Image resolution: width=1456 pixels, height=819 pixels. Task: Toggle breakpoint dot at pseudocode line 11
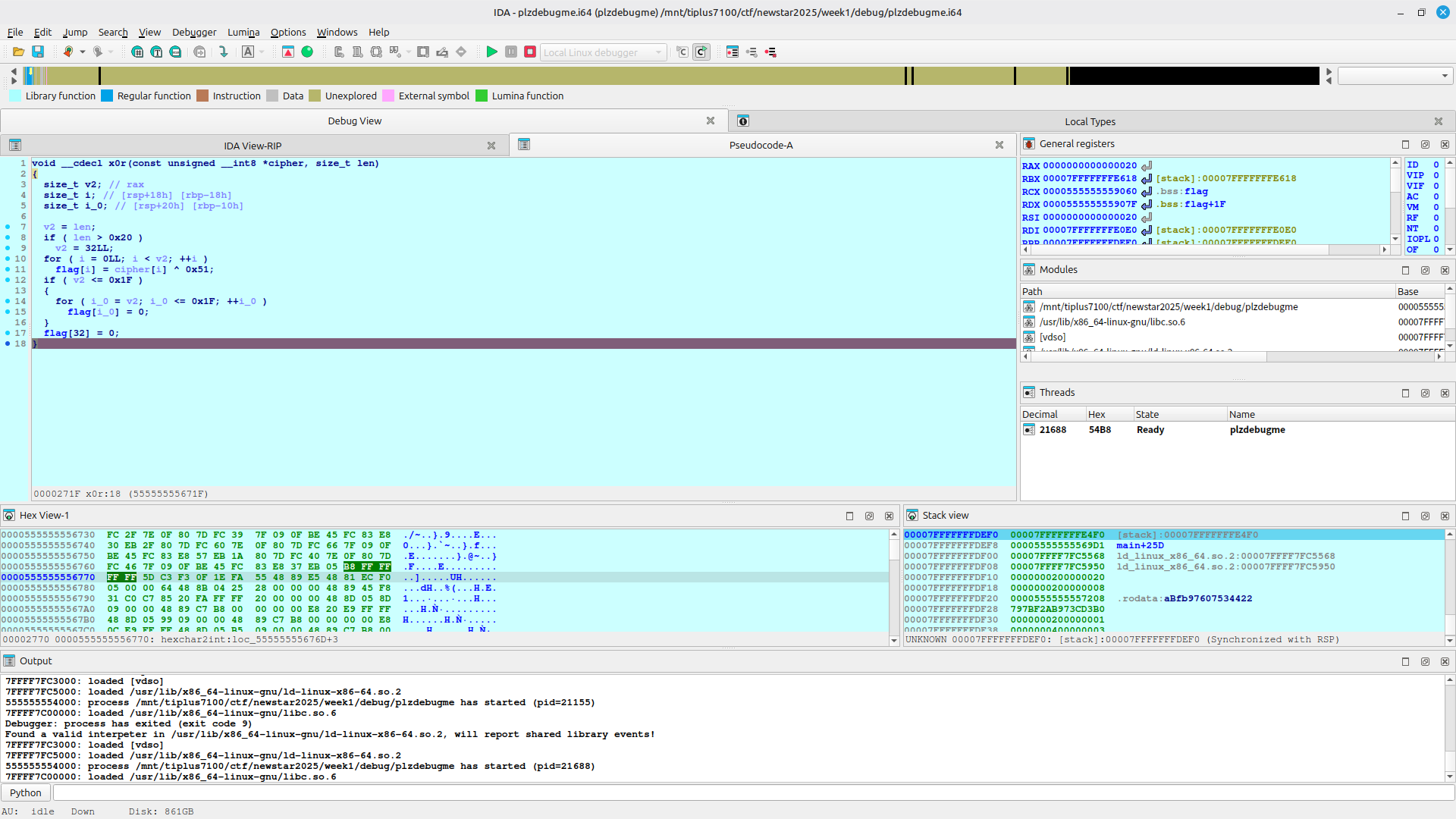point(8,269)
